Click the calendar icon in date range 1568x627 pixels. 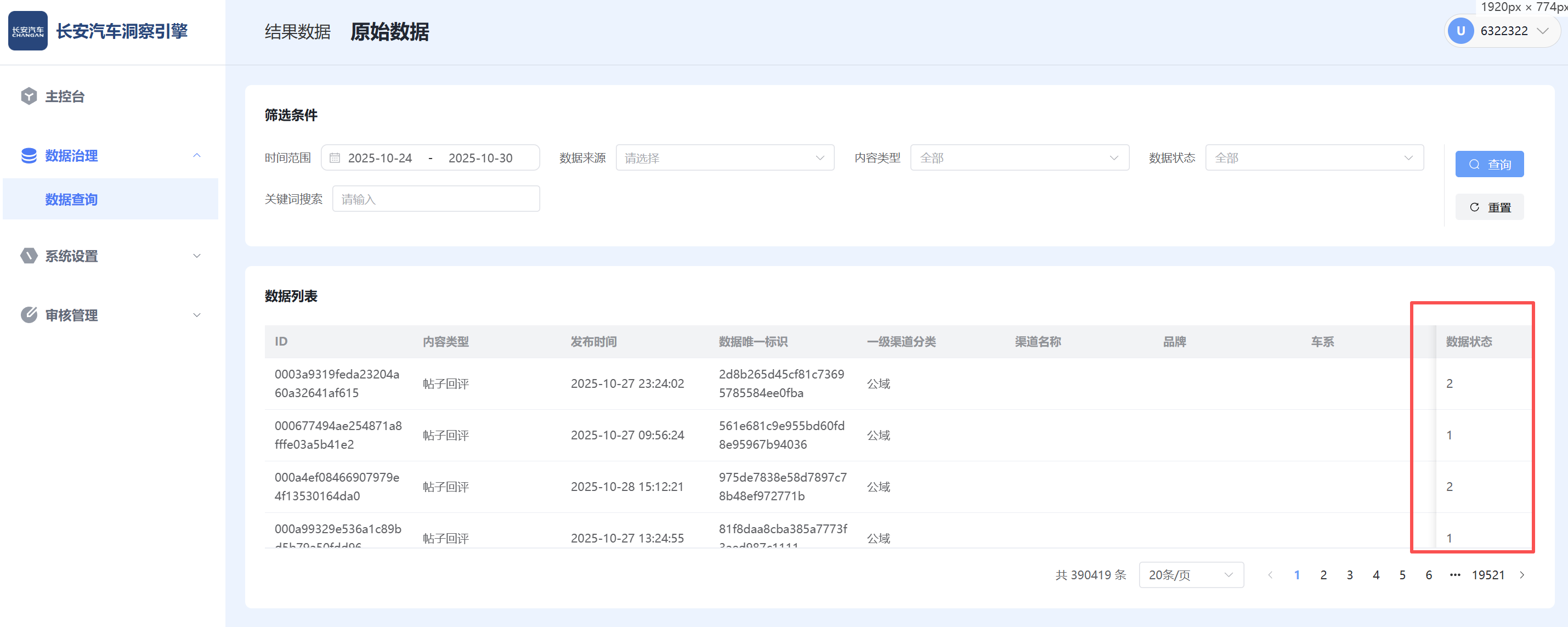(334, 159)
